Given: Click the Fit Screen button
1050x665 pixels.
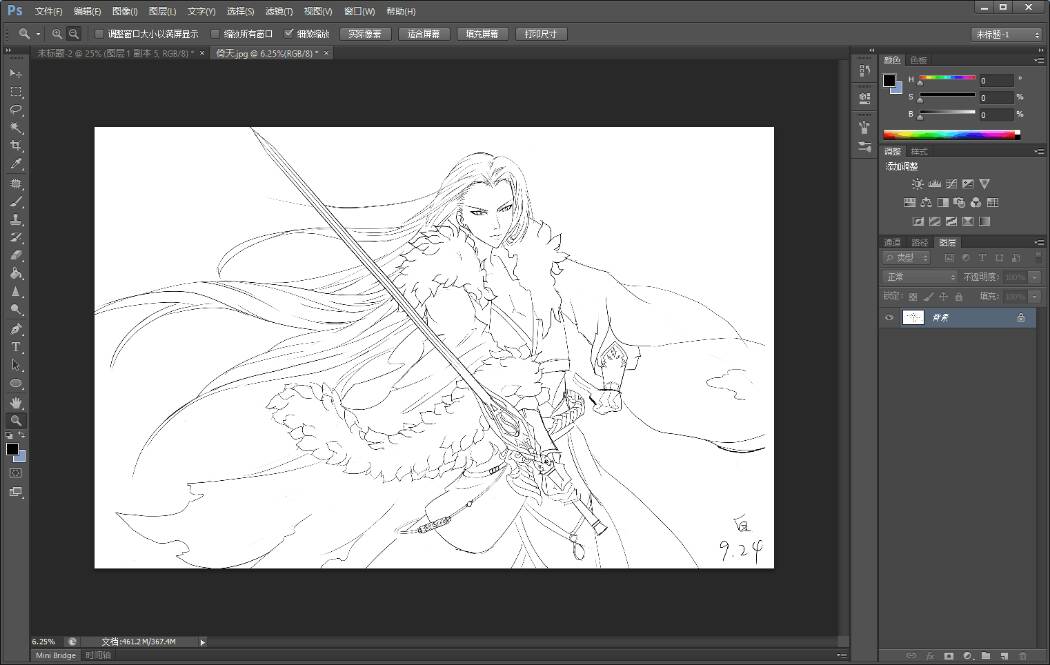Looking at the screenshot, I should tap(423, 34).
